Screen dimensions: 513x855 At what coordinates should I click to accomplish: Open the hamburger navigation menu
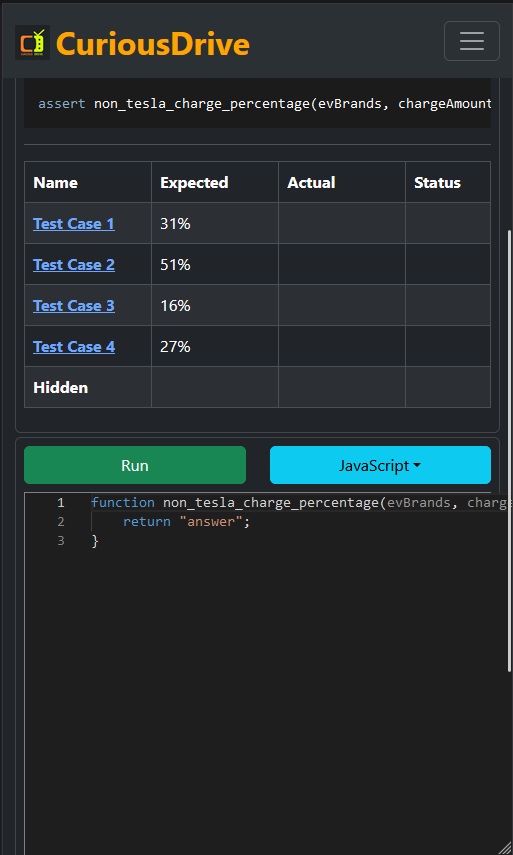472,41
